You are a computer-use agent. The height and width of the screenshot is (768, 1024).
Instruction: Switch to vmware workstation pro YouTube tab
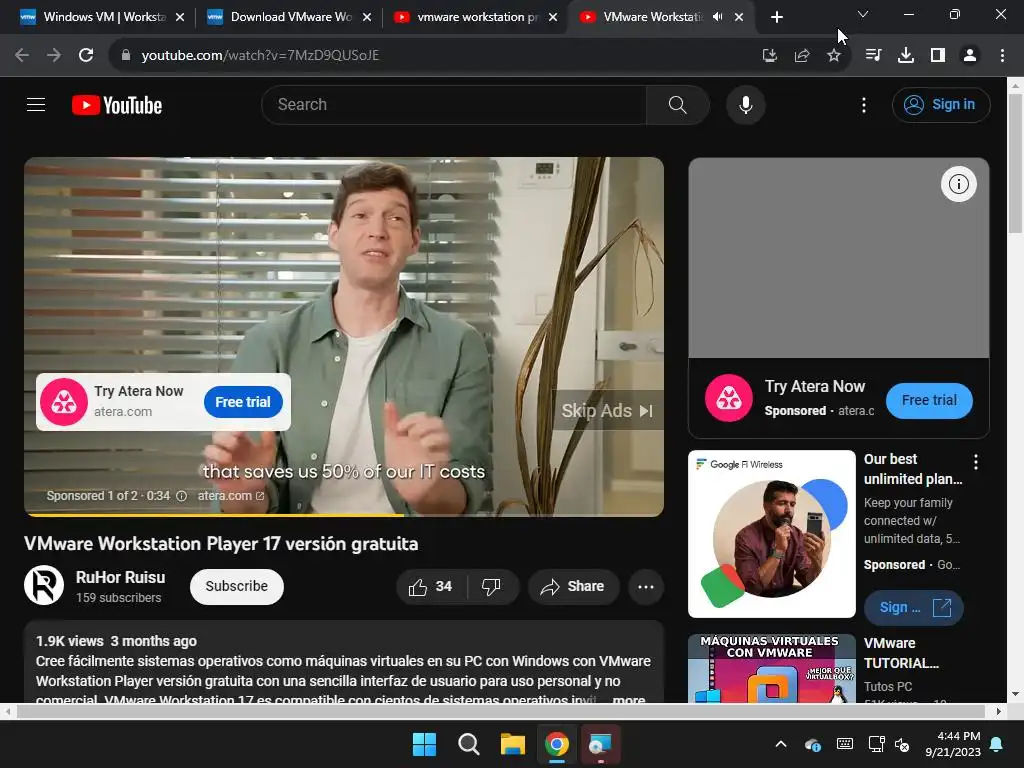[x=477, y=17]
